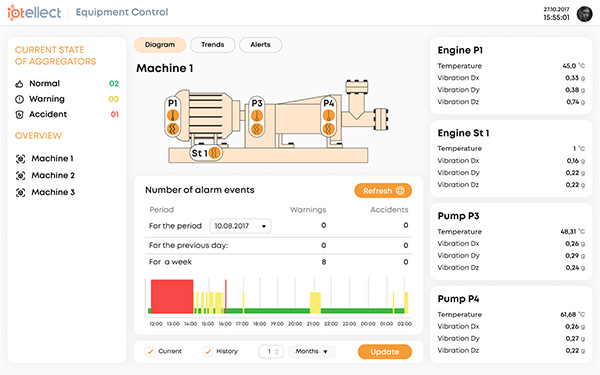Click the weekly warnings value 8
600x375 pixels.
[324, 262]
